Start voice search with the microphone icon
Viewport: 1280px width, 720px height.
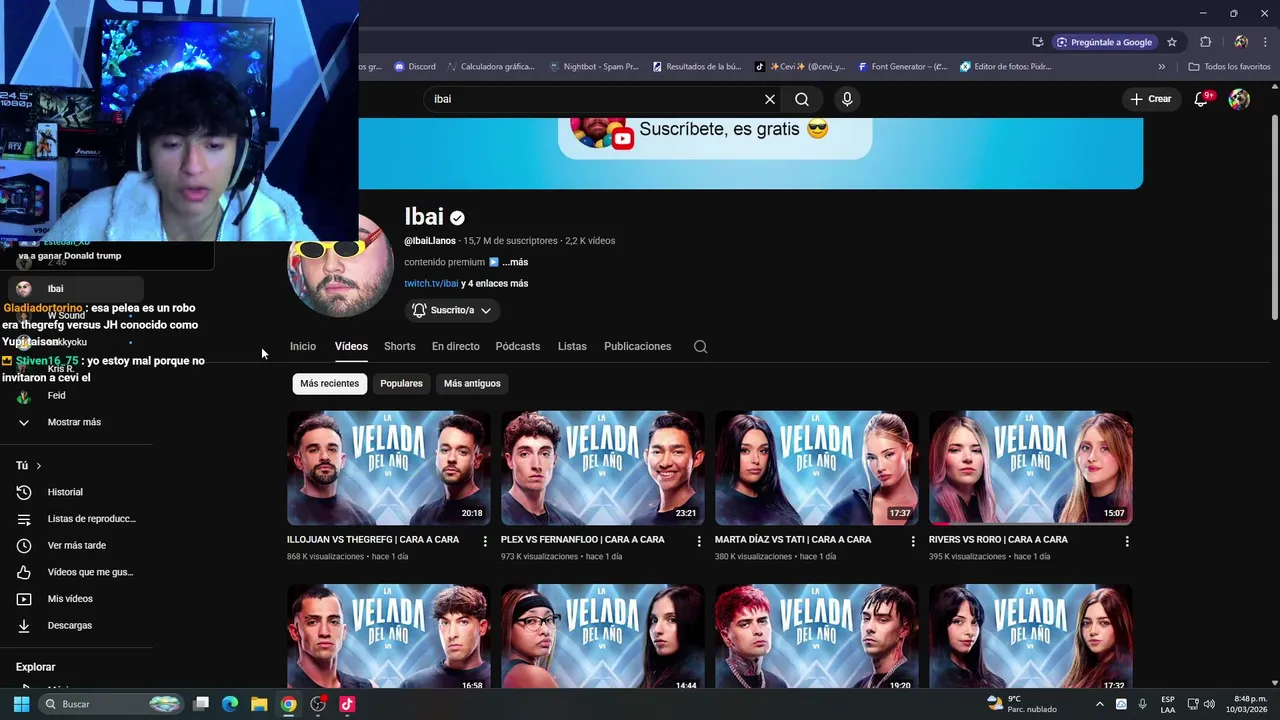coord(847,99)
